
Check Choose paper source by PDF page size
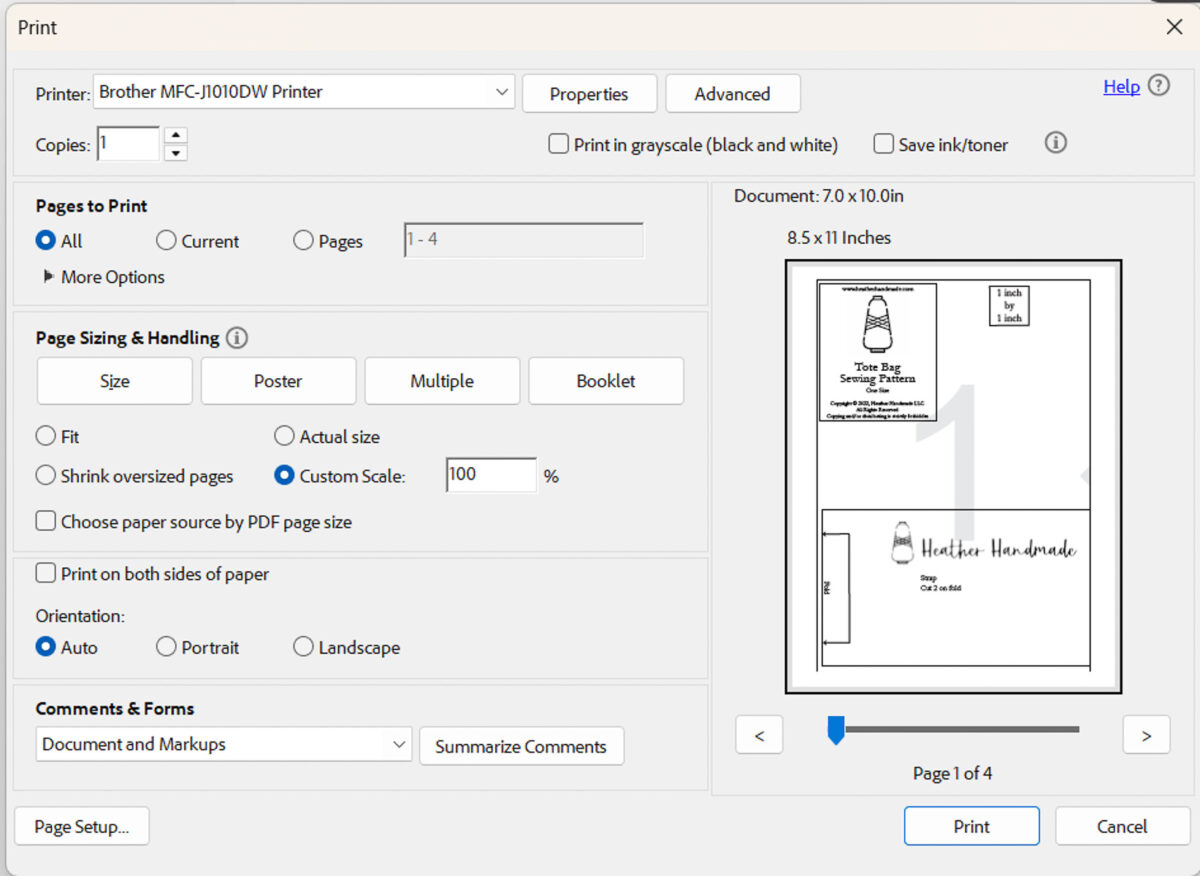45,521
